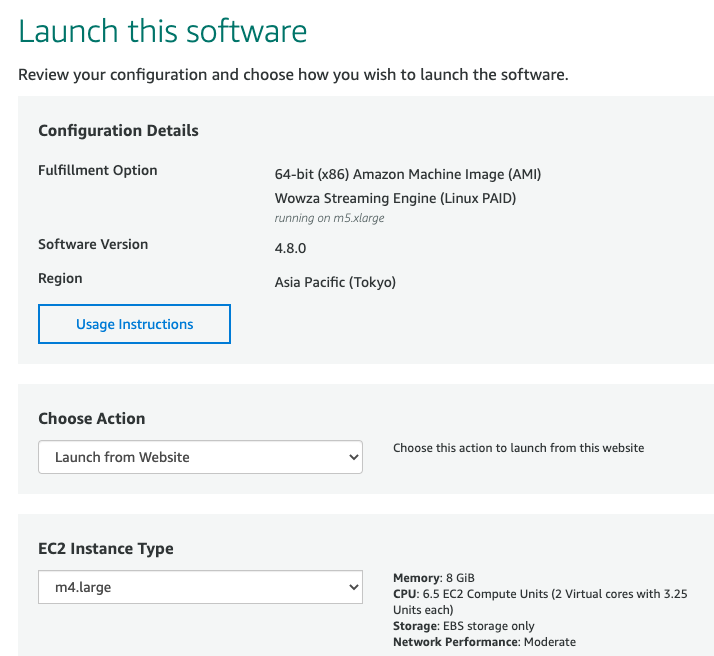
Task: Click the 'Fulfillment Option' label
Action: (x=97, y=170)
